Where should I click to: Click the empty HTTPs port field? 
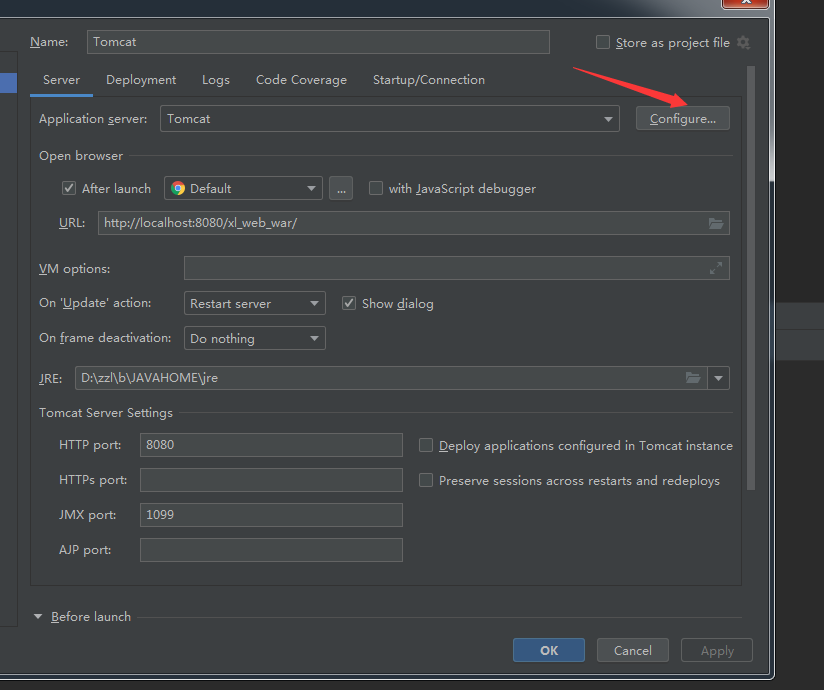(271, 480)
